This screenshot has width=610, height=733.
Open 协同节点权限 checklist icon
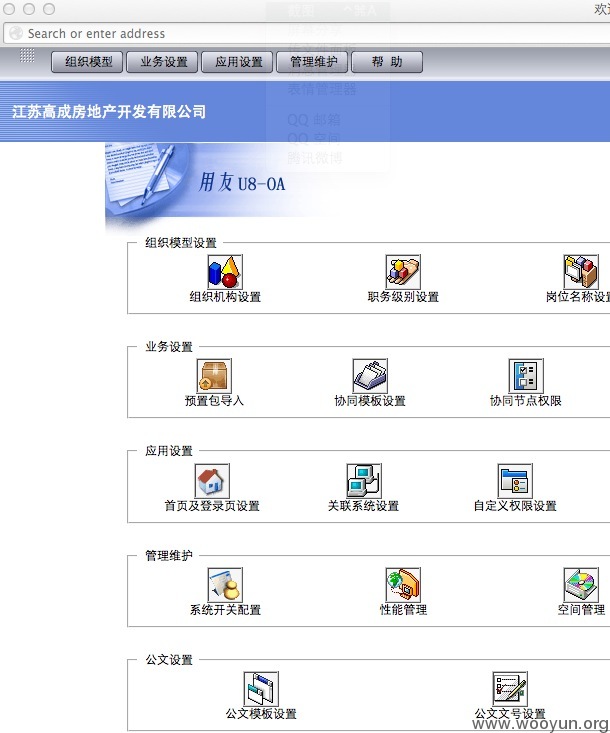pyautogui.click(x=526, y=375)
